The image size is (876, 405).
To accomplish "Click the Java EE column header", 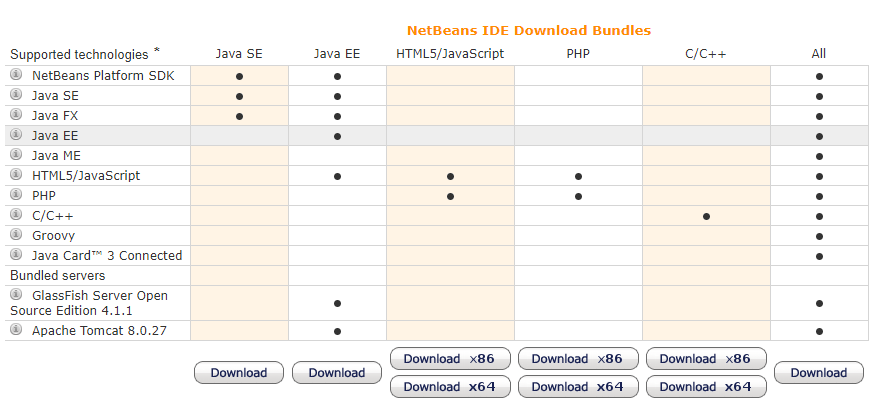I will [x=337, y=54].
